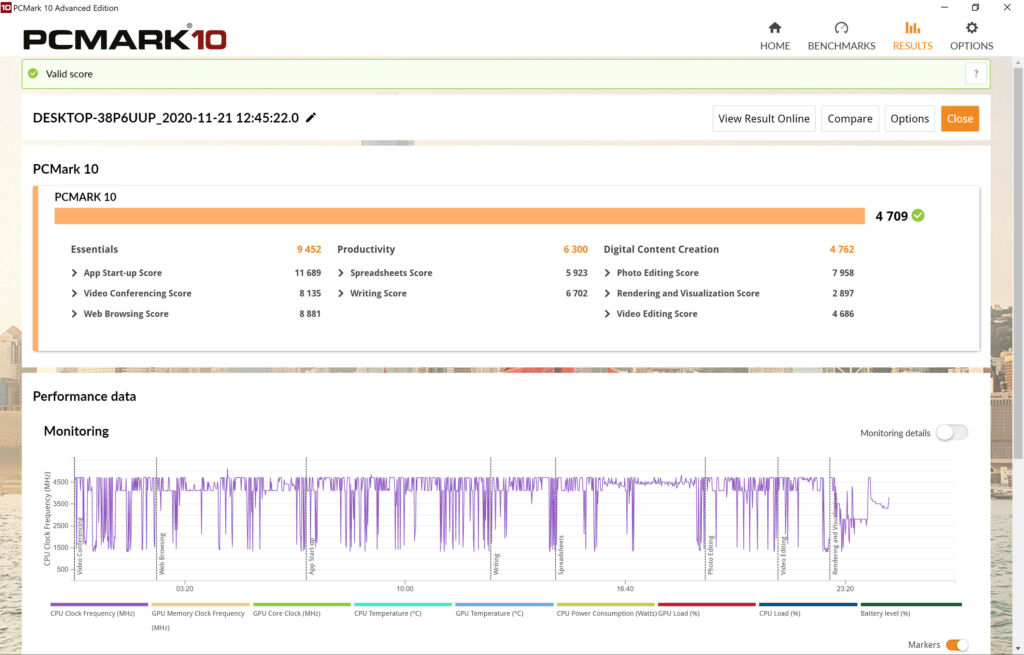Click the scrollbar down arrow
Screen dimensions: 1024x655
click(x=1018, y=648)
